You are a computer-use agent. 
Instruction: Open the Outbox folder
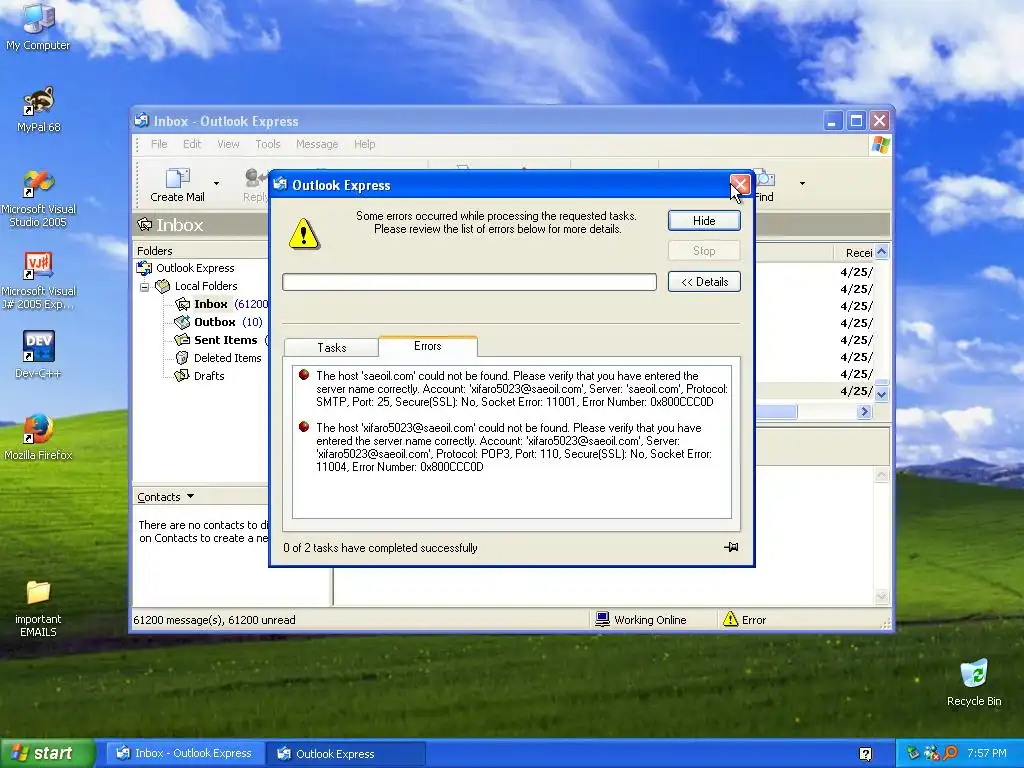tap(214, 322)
